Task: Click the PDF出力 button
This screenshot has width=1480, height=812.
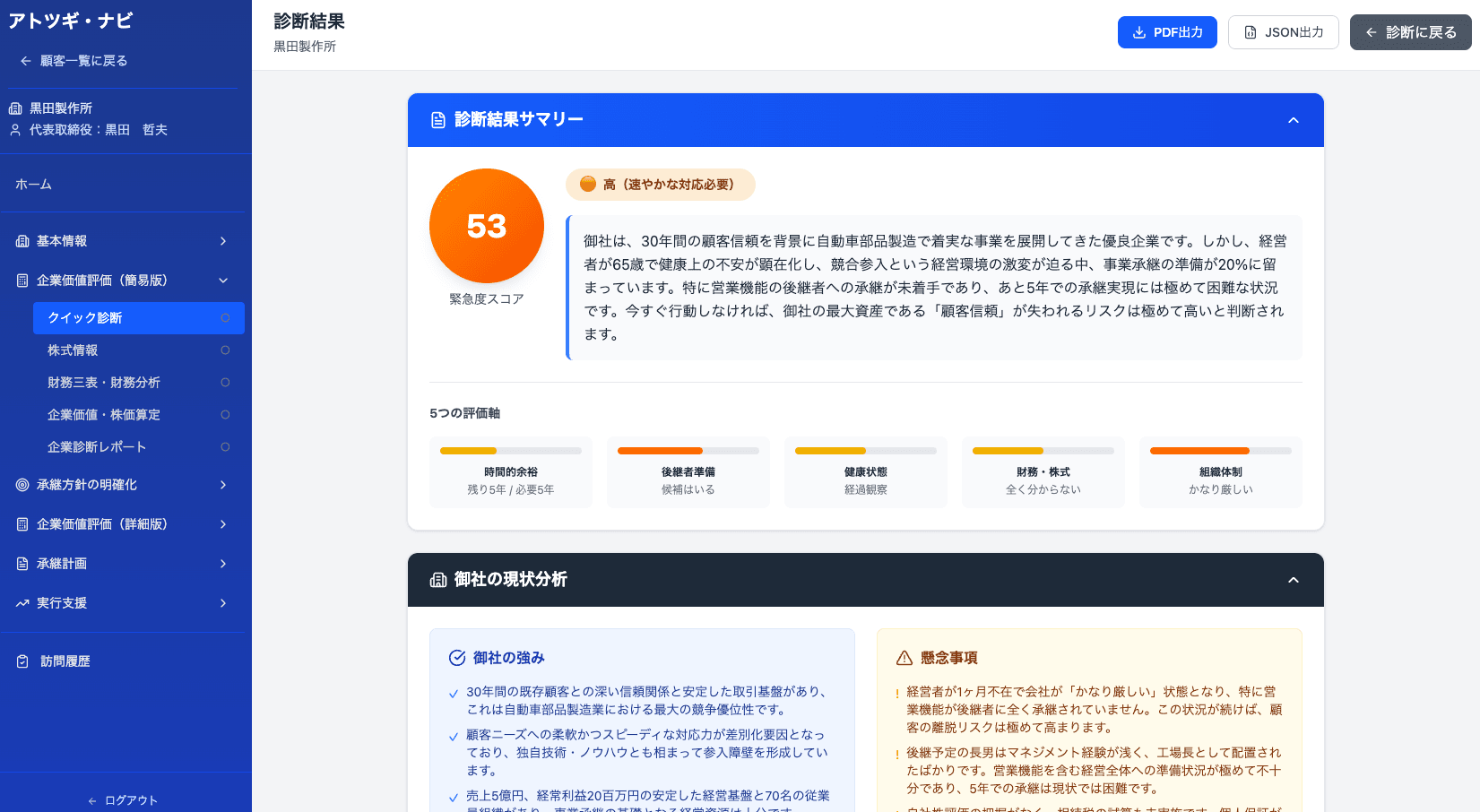Action: (x=1167, y=31)
